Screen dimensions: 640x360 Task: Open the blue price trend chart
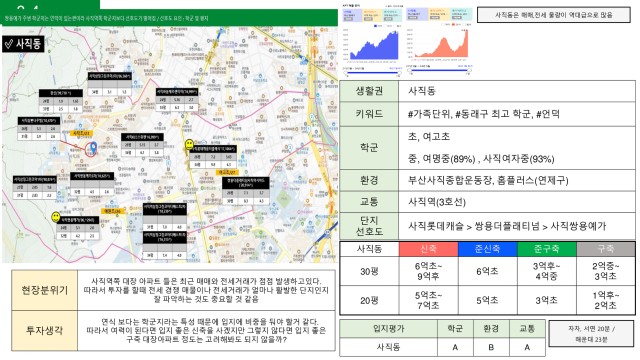[374, 45]
